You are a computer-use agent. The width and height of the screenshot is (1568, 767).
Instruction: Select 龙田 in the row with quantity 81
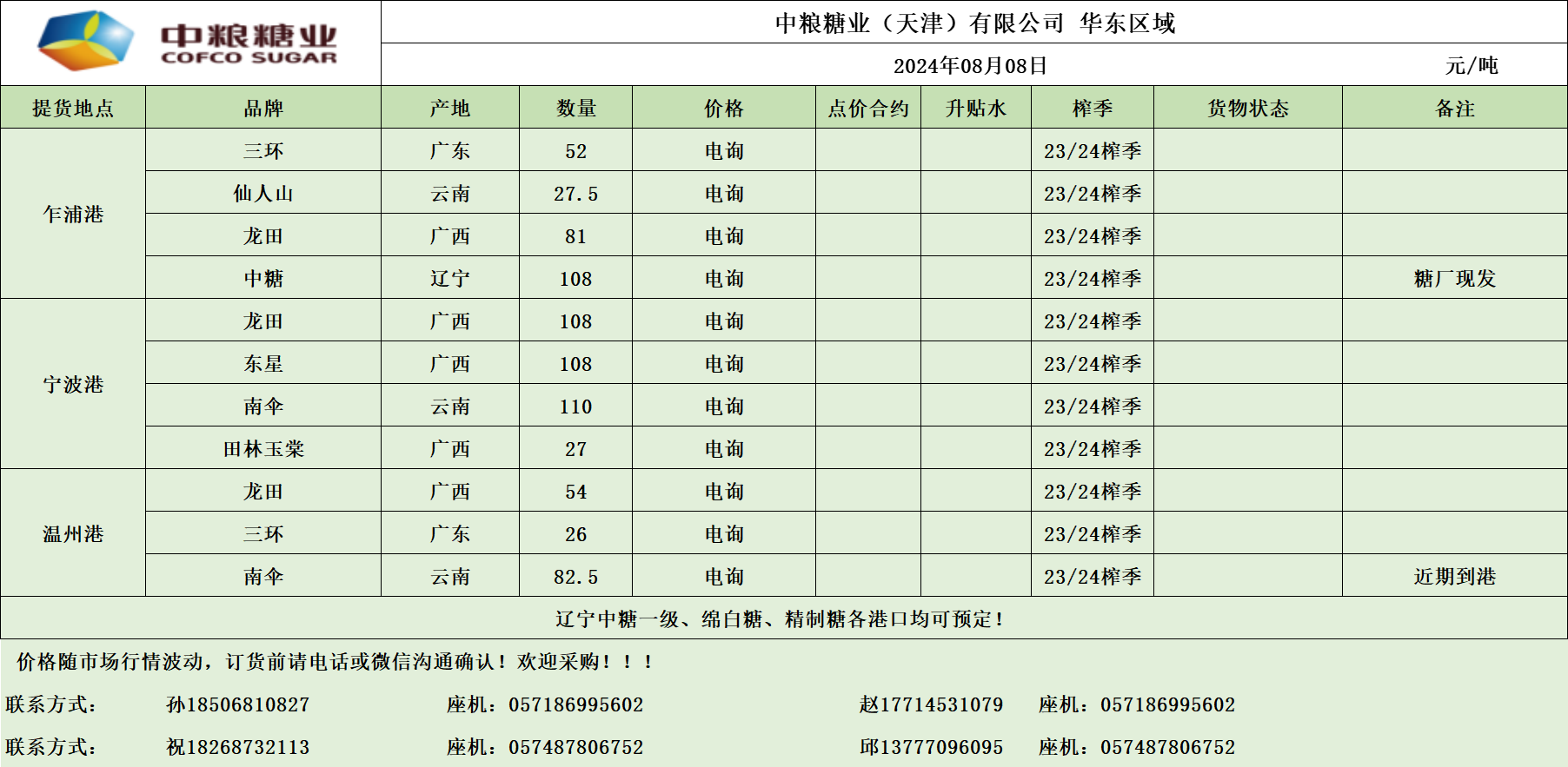(x=263, y=236)
